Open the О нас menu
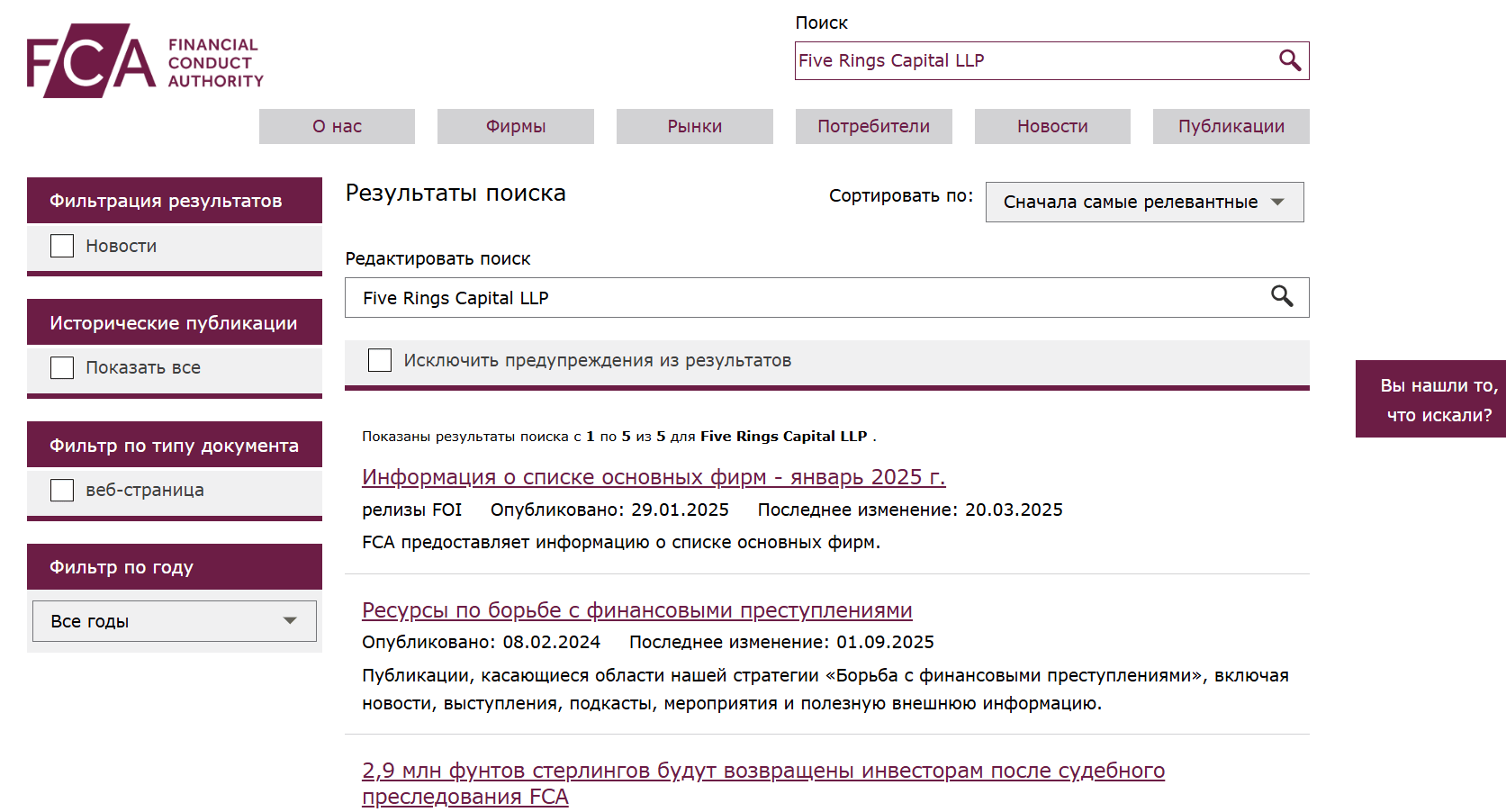 coord(337,126)
